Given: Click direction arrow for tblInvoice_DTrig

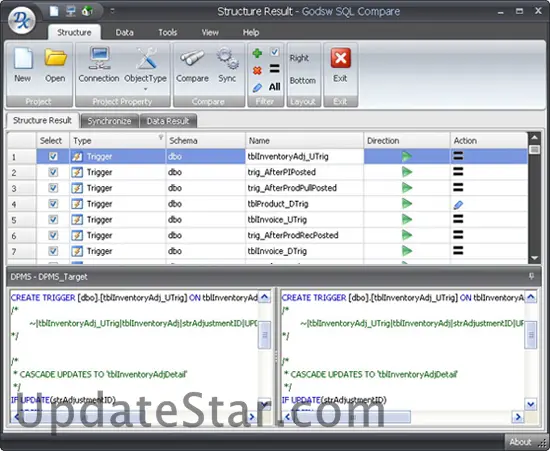Looking at the screenshot, I should (407, 251).
